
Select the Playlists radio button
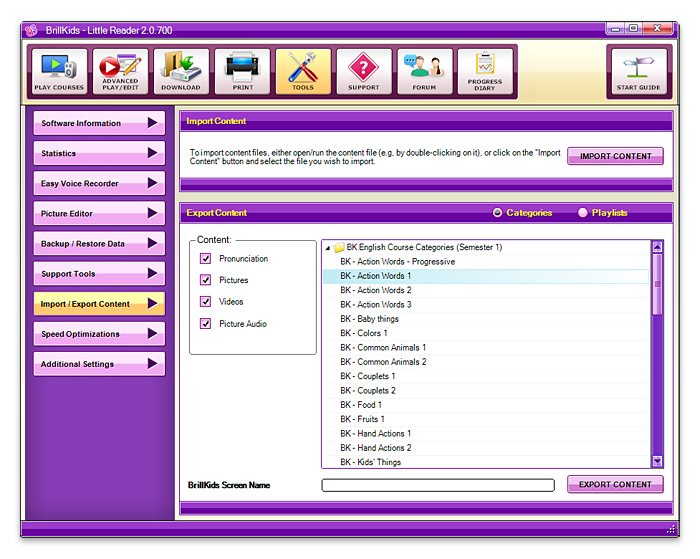click(583, 213)
